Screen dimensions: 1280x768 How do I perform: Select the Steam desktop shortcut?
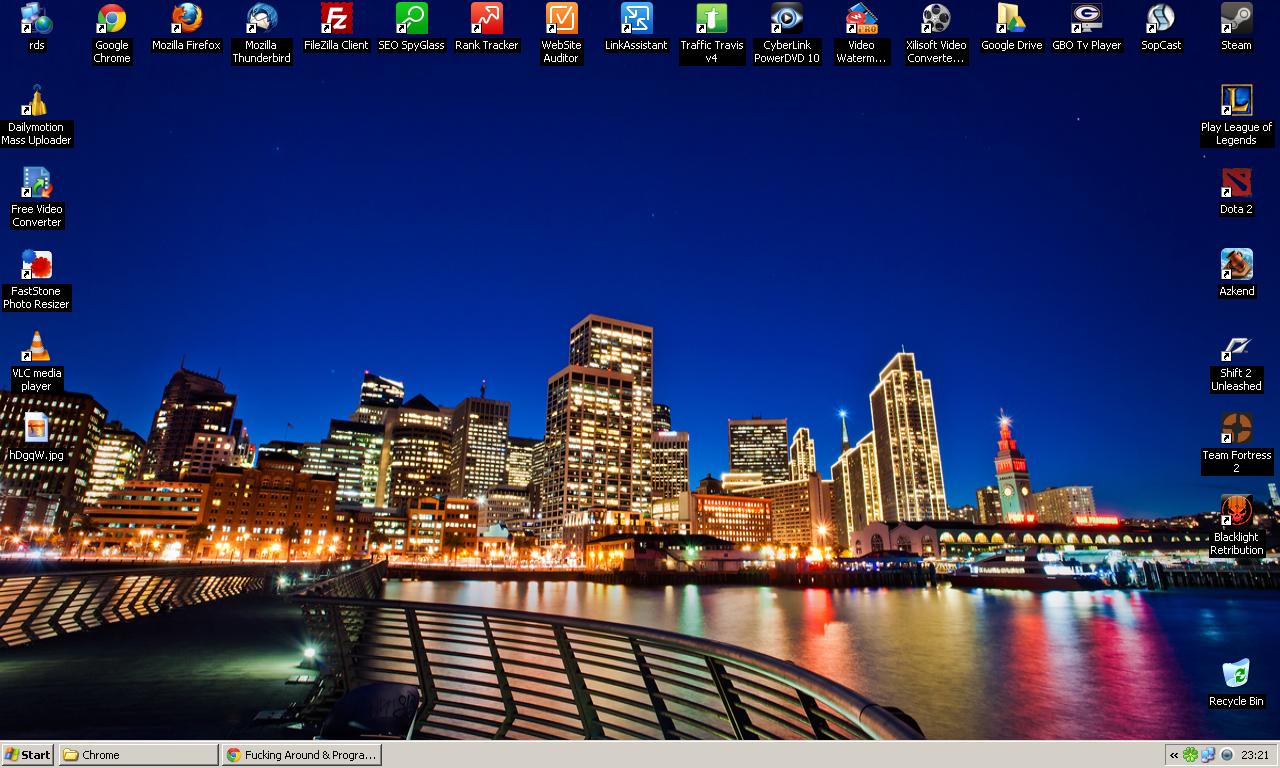[1236, 20]
